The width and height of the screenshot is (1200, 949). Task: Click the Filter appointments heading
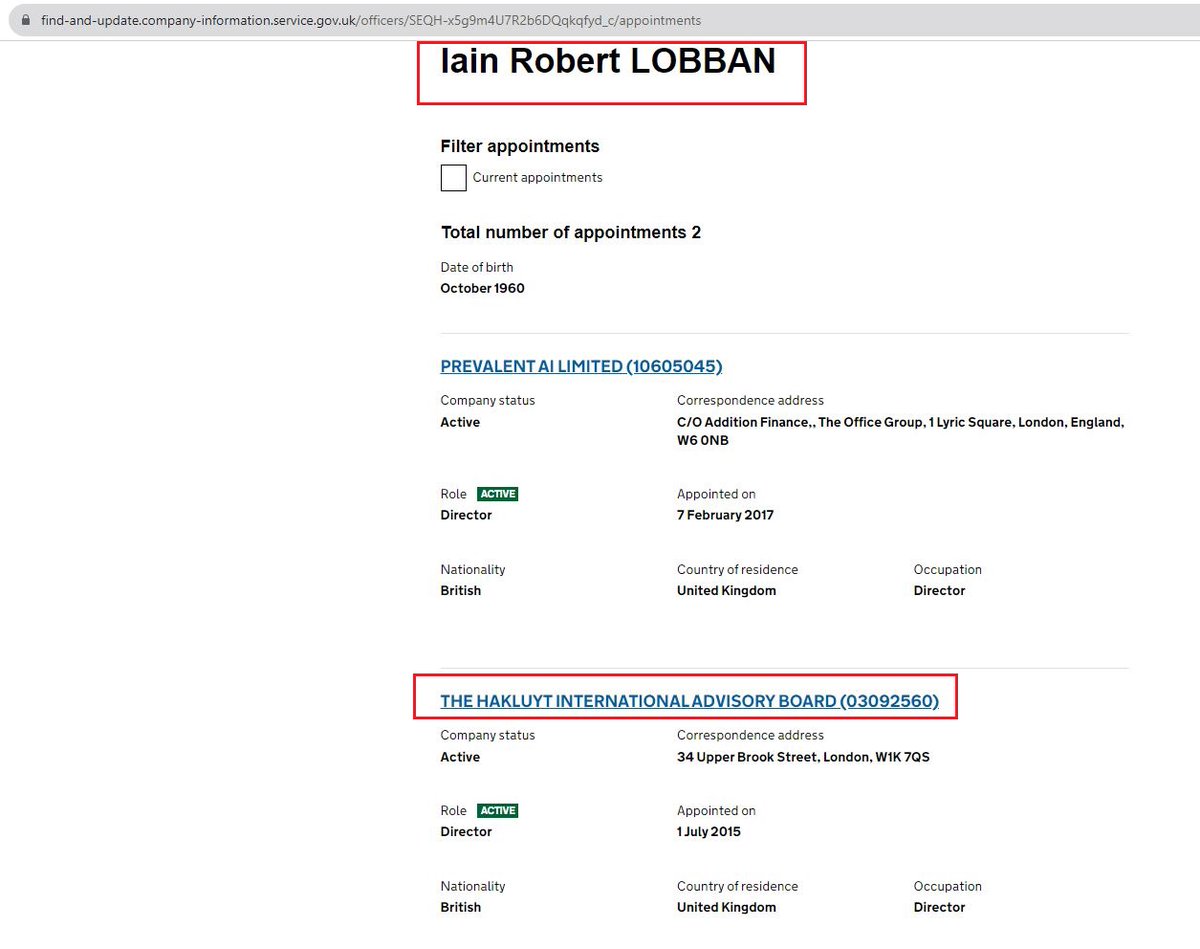(520, 146)
